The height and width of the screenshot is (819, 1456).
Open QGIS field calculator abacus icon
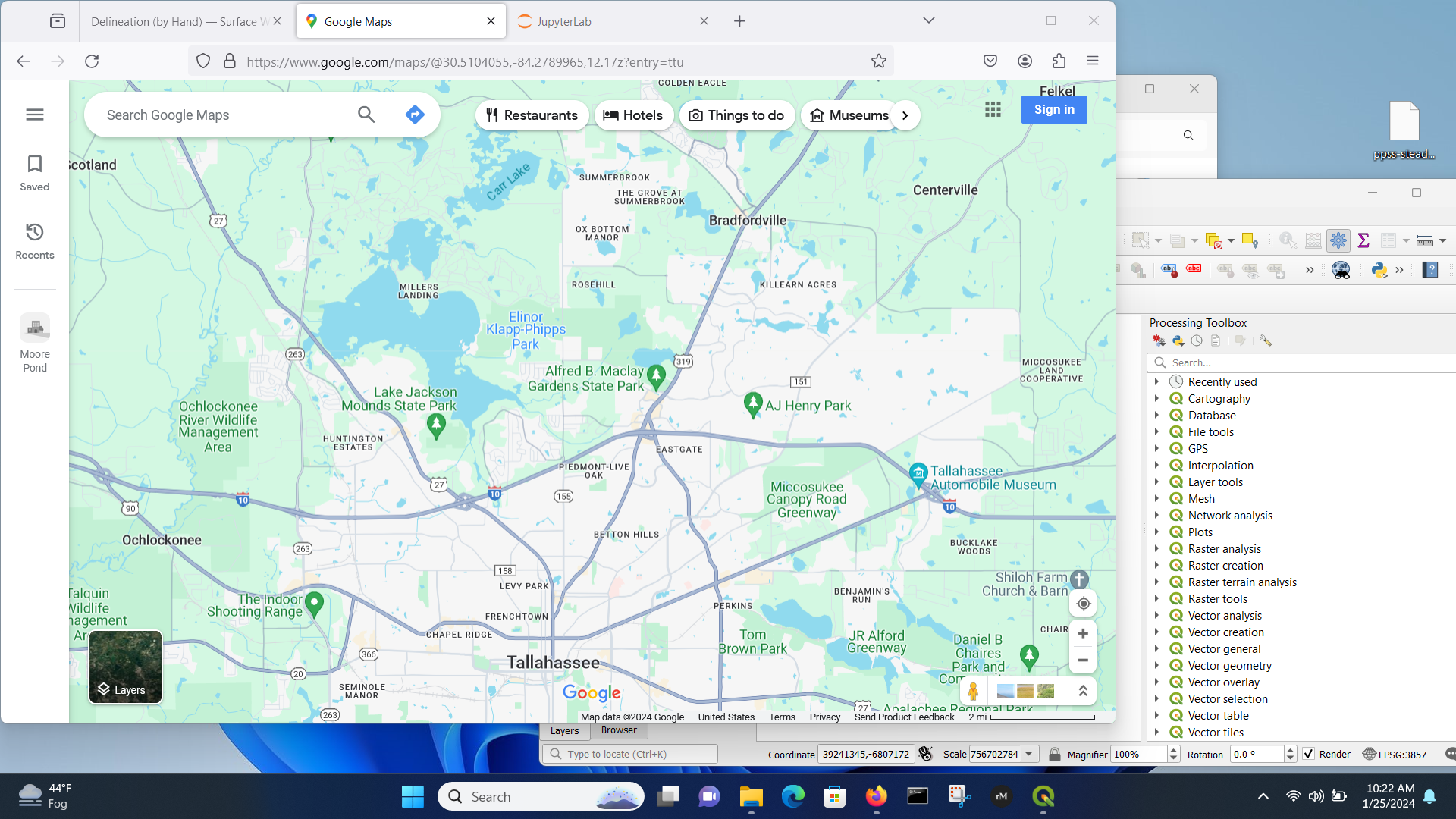[1313, 240]
